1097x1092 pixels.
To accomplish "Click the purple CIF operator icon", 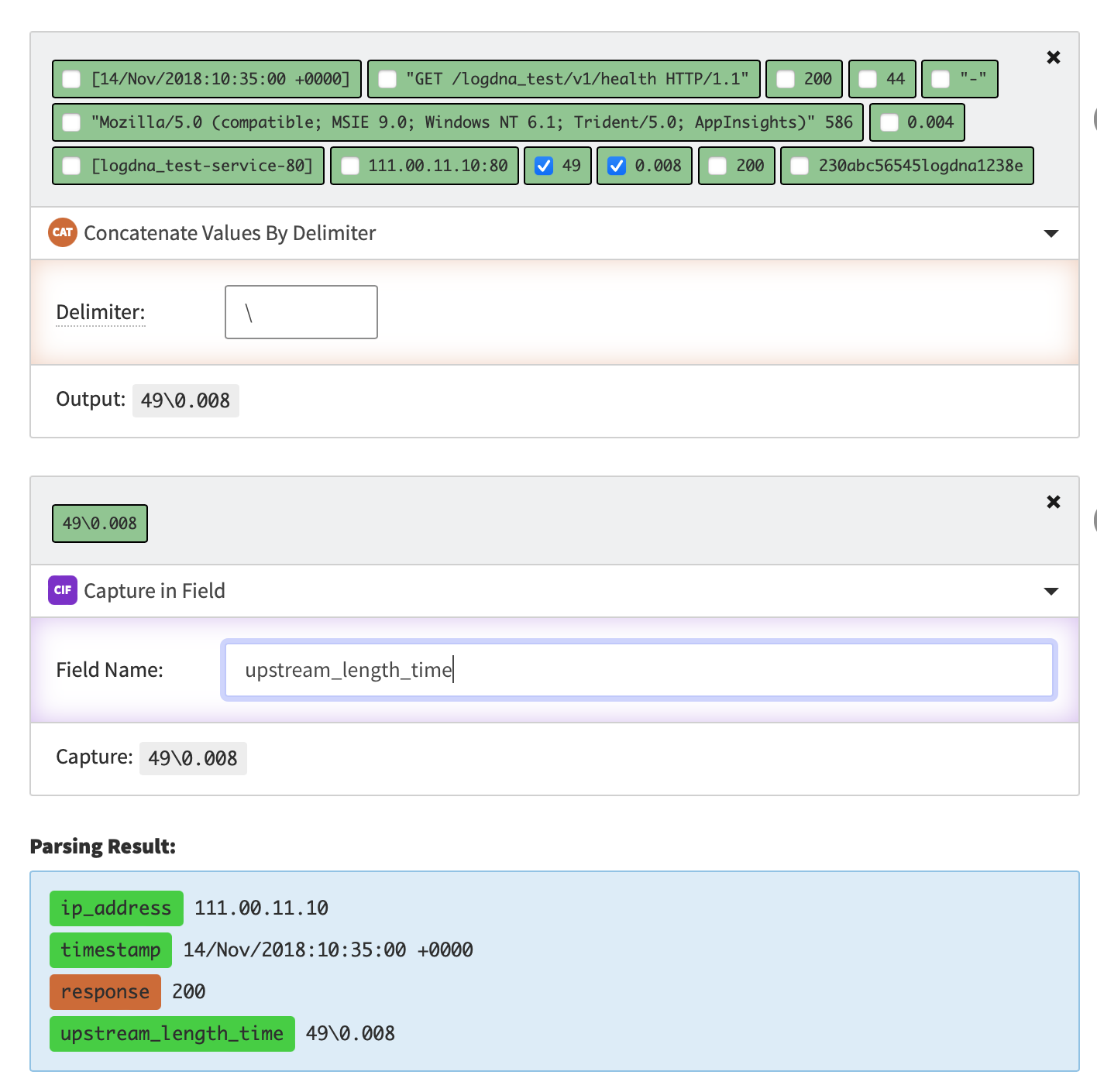I will pyautogui.click(x=63, y=590).
